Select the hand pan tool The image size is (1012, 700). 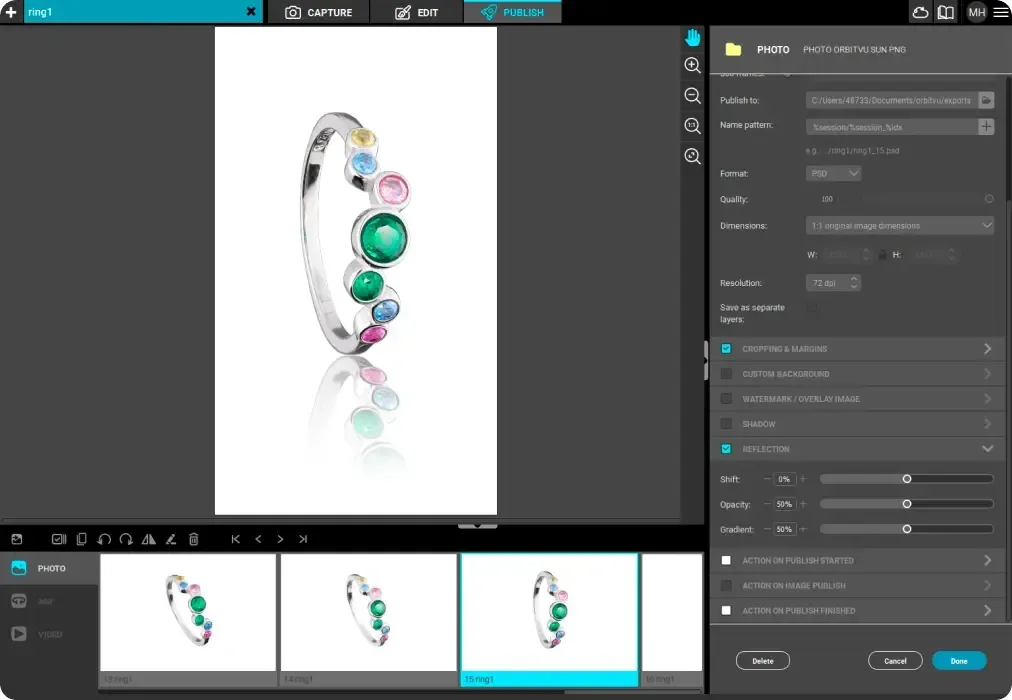pyautogui.click(x=692, y=37)
